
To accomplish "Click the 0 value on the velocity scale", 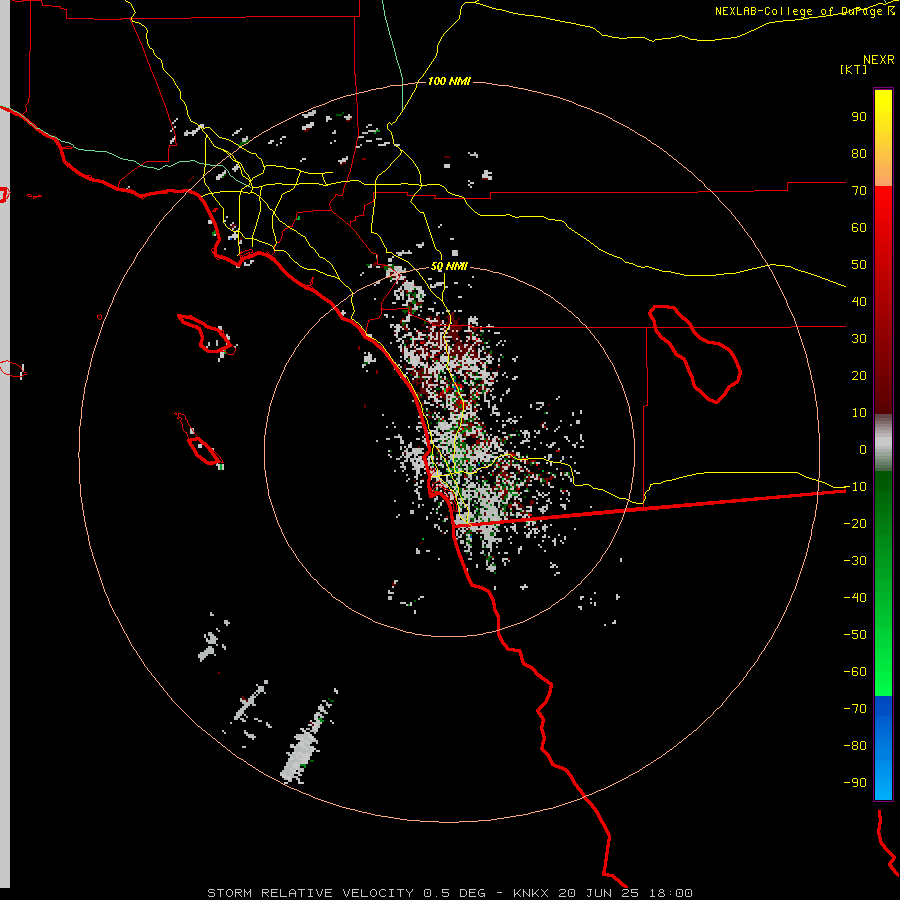I will [863, 450].
